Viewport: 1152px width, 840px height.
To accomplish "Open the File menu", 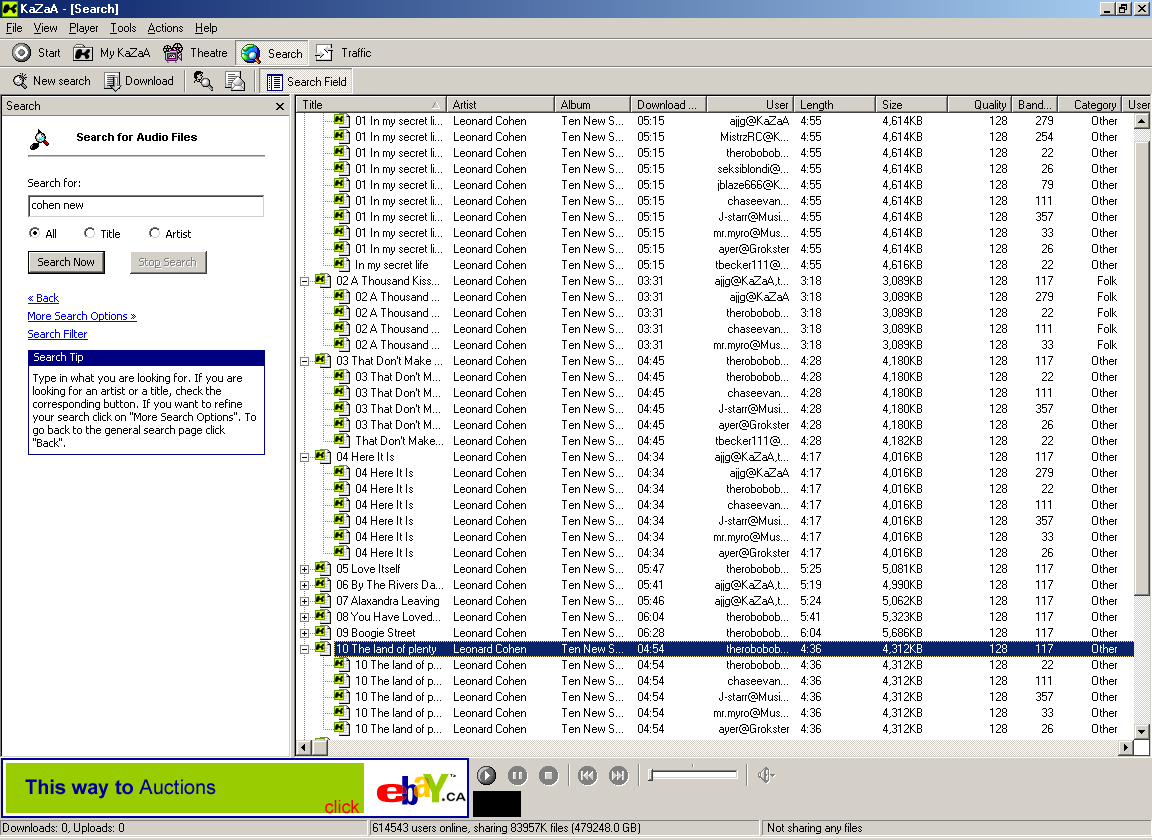I will point(14,28).
